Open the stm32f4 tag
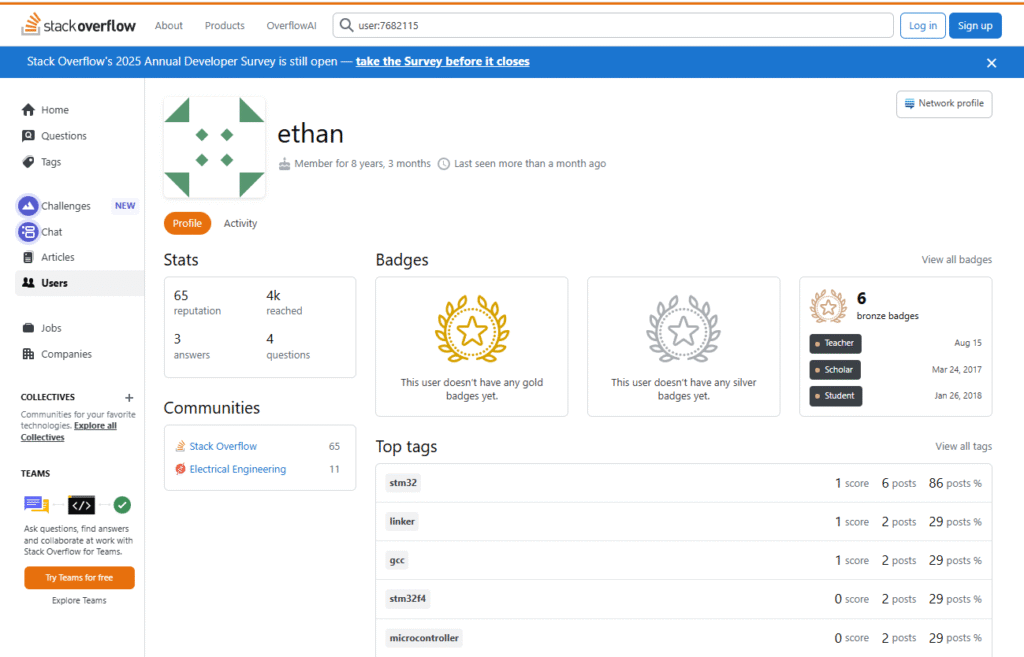Screen dimensions: 1024x657 pos(408,599)
